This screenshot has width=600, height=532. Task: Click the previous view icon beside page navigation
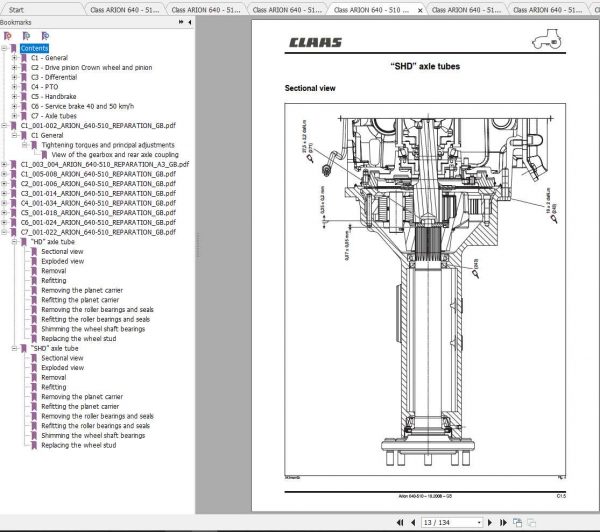(517, 522)
